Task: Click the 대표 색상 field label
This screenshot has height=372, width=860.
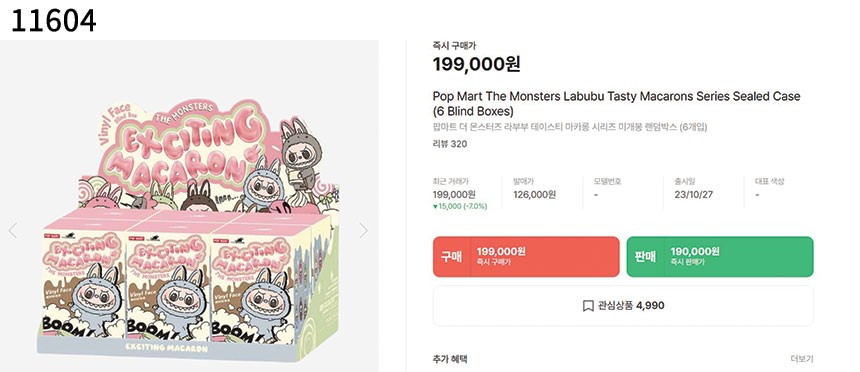Action: click(x=770, y=181)
